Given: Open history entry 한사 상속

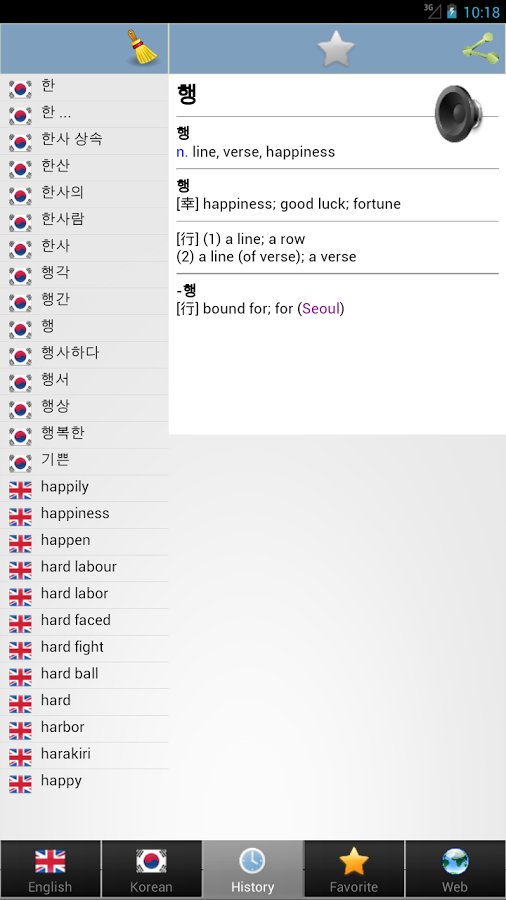Looking at the screenshot, I should 84,139.
